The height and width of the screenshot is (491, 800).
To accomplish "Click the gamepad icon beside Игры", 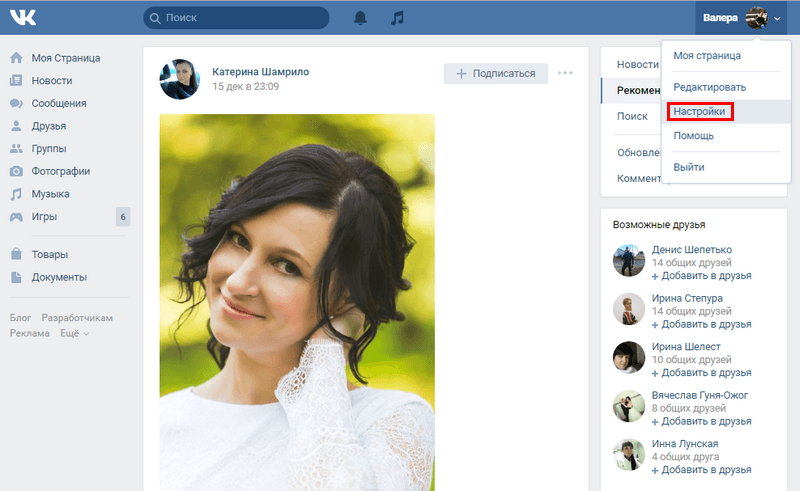I will click(x=16, y=217).
